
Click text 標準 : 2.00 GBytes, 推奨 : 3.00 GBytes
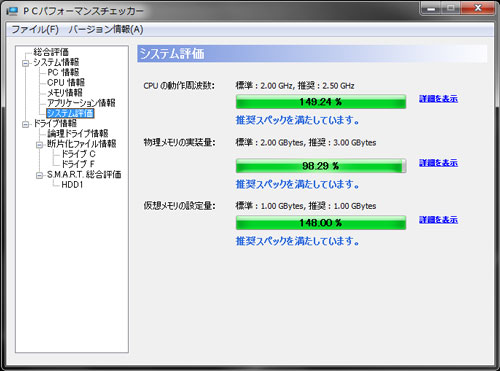click(x=306, y=143)
